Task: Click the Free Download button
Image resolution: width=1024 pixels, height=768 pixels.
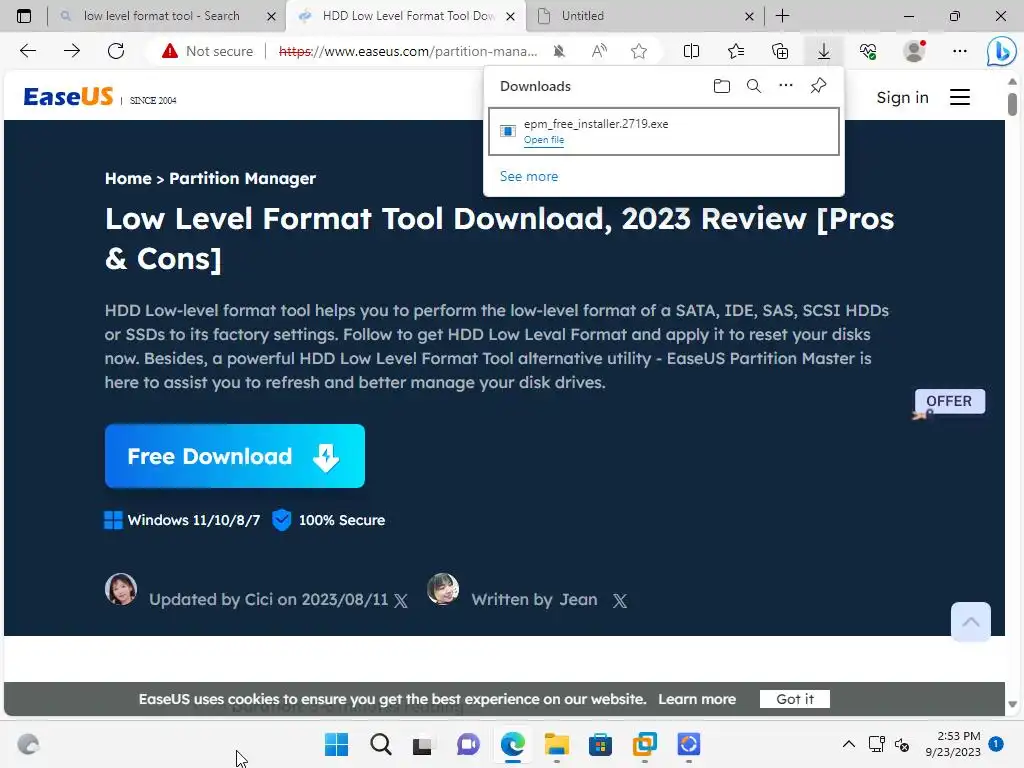Action: 234,456
